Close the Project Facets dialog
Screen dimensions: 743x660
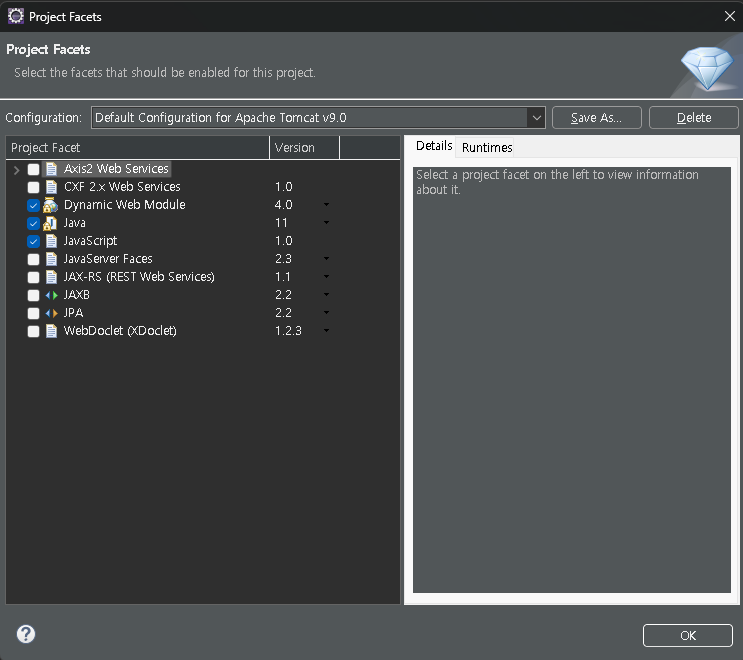pyautogui.click(x=730, y=16)
